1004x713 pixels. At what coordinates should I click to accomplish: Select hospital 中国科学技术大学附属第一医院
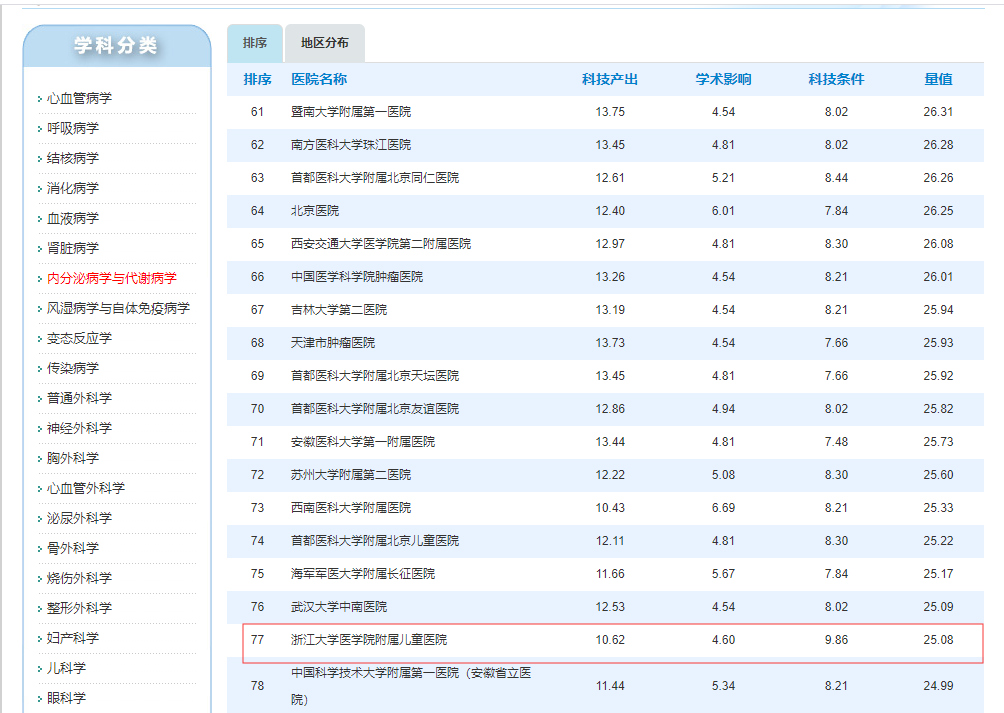pyautogui.click(x=411, y=685)
